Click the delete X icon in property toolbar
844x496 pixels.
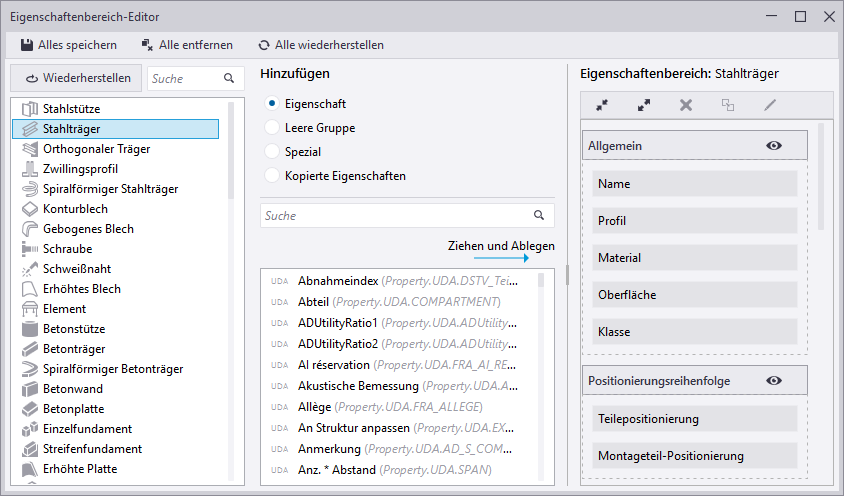click(x=686, y=105)
